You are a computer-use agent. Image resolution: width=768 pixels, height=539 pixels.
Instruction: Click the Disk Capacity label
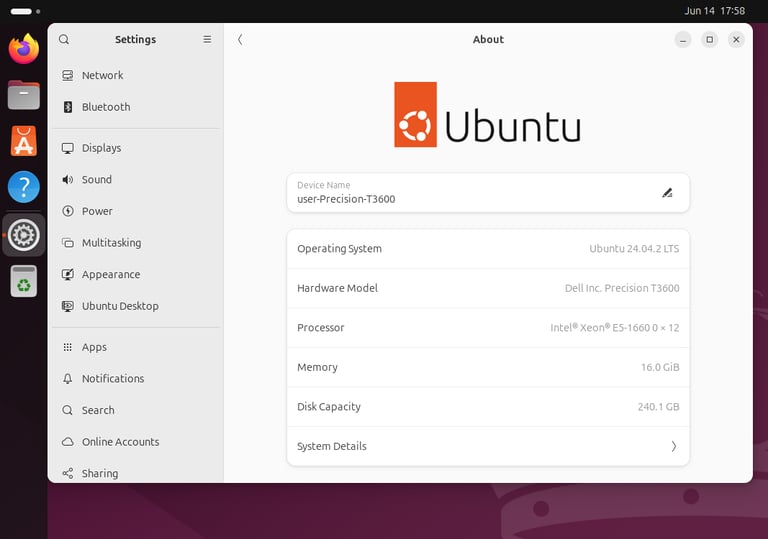click(x=329, y=407)
